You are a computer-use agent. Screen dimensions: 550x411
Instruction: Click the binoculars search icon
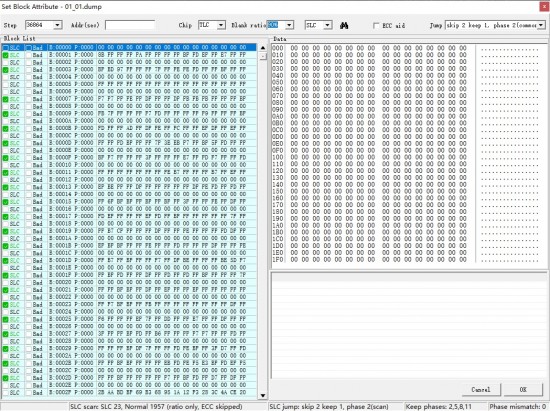(x=344, y=25)
